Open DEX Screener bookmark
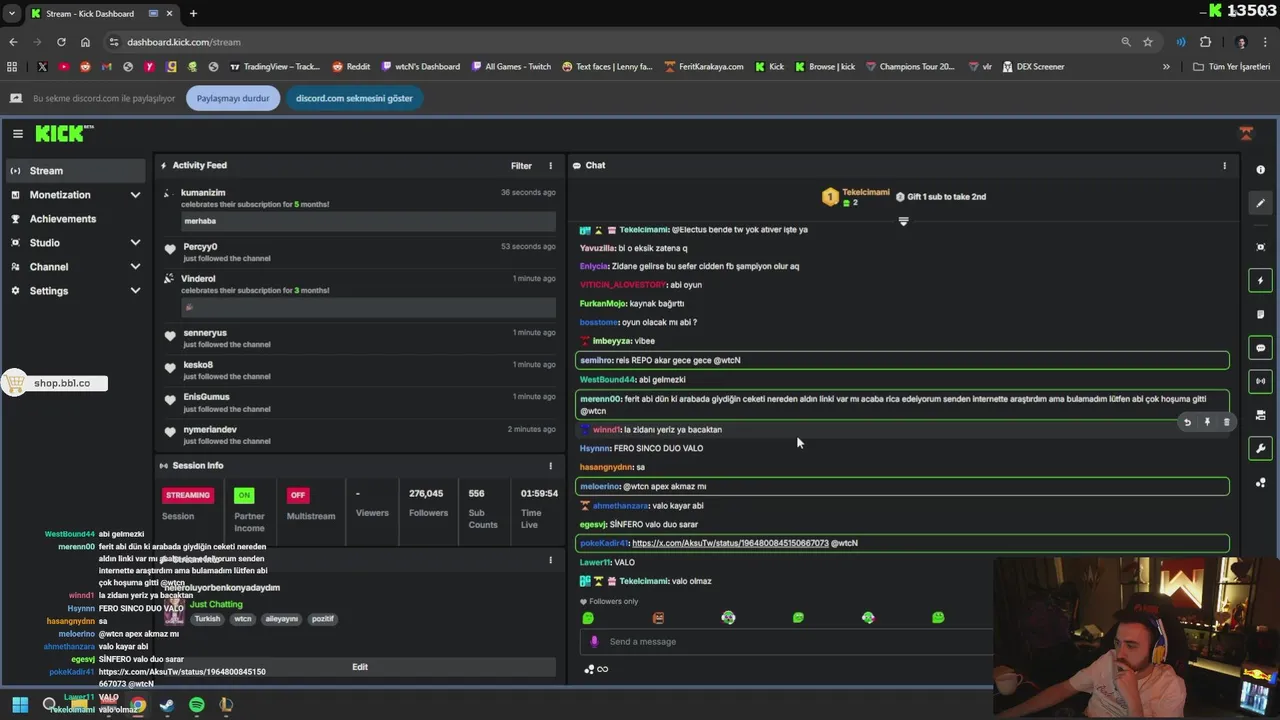Viewport: 1280px width, 720px height. pos(1032,67)
